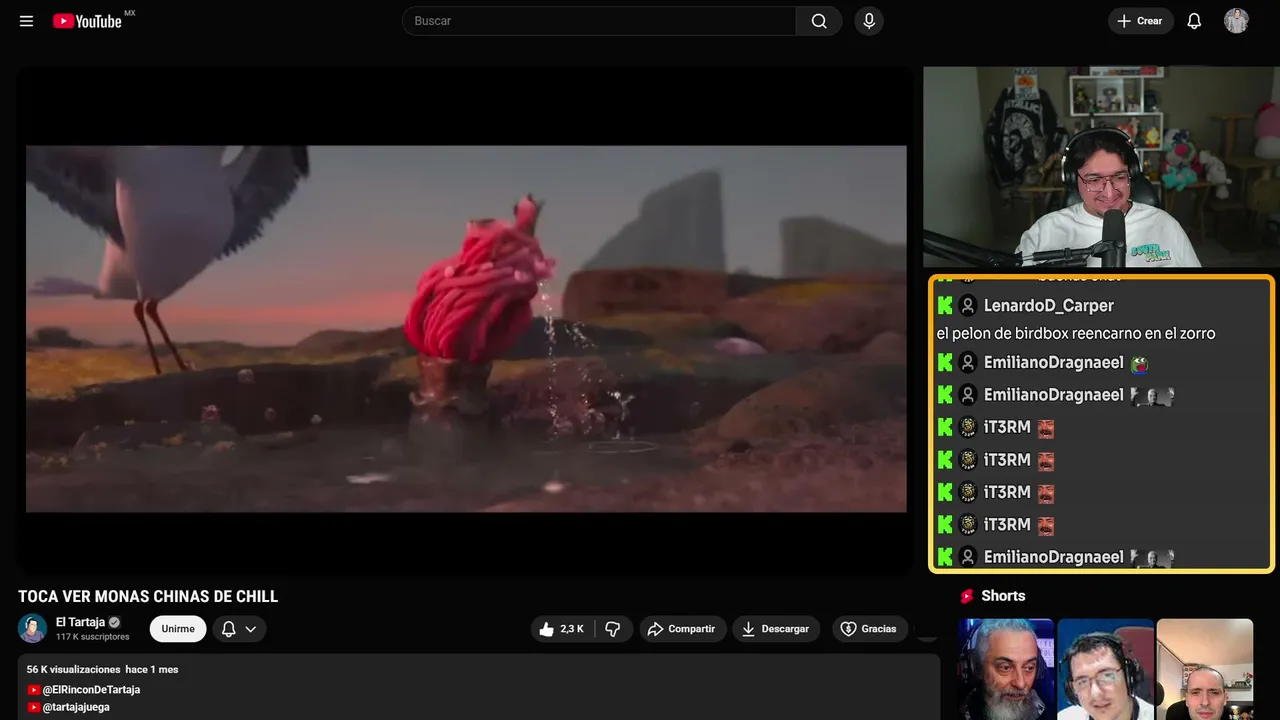Share the video via Compartir
Viewport: 1280px width, 720px height.
(x=682, y=629)
